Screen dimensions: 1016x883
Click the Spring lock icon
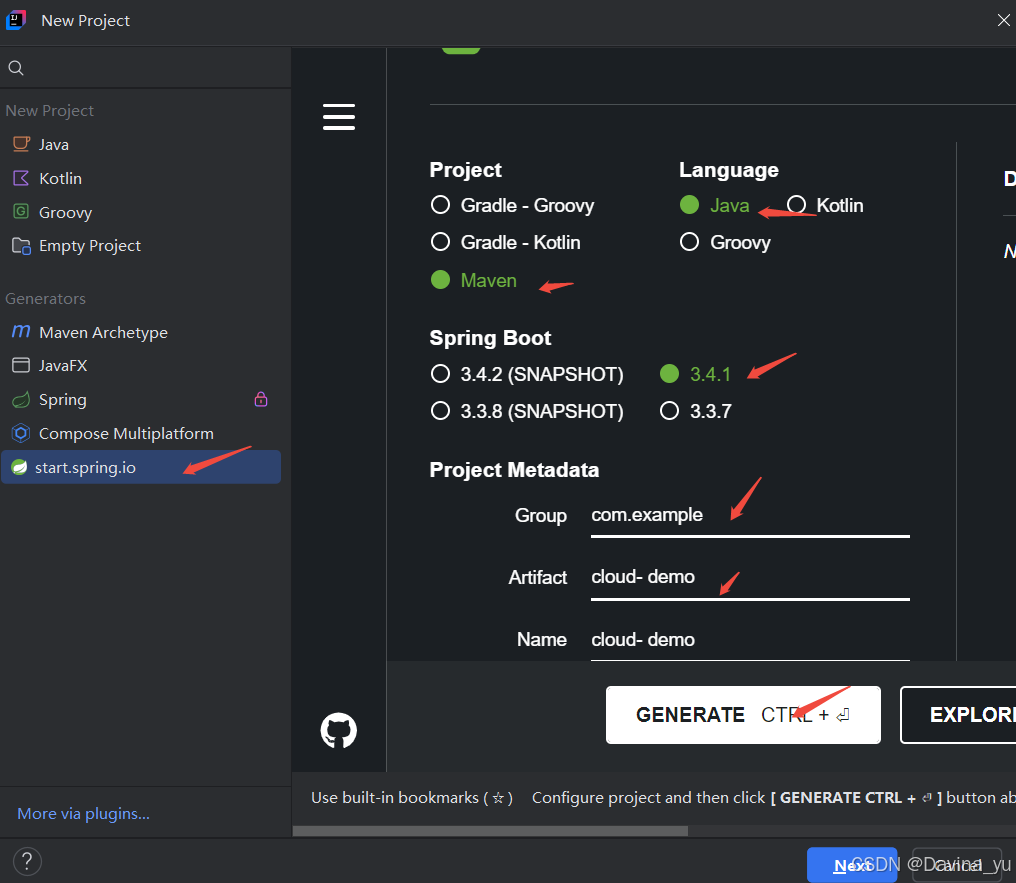click(x=261, y=399)
